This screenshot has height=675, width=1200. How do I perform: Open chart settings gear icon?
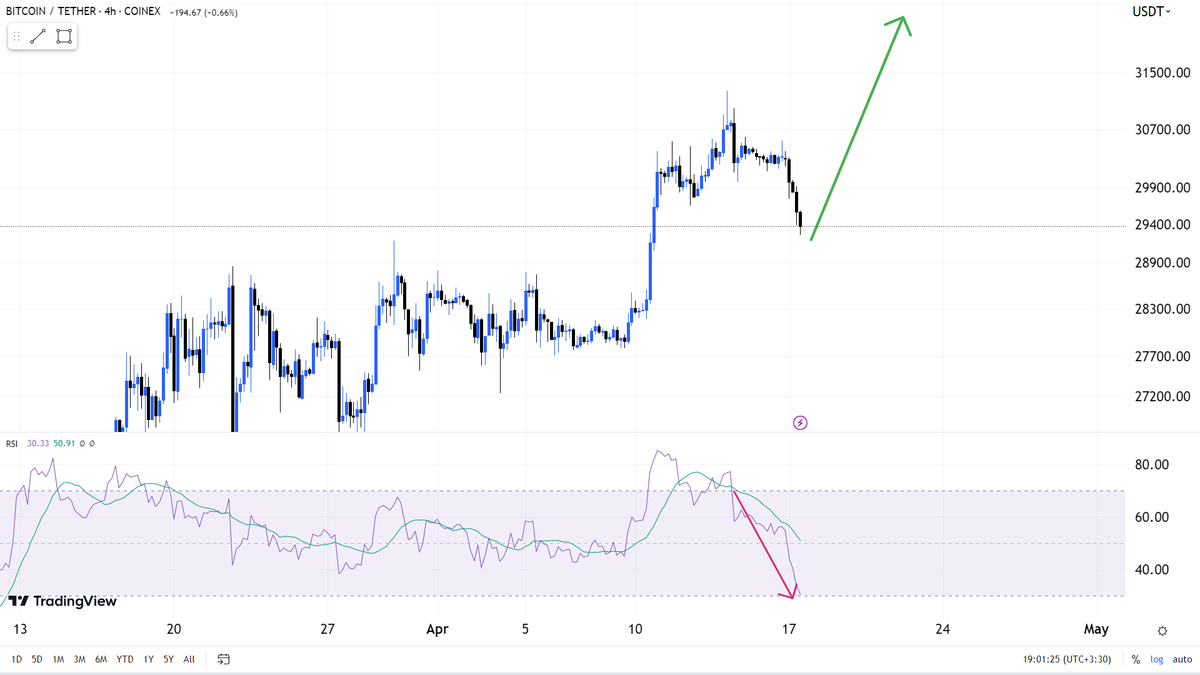click(1162, 631)
